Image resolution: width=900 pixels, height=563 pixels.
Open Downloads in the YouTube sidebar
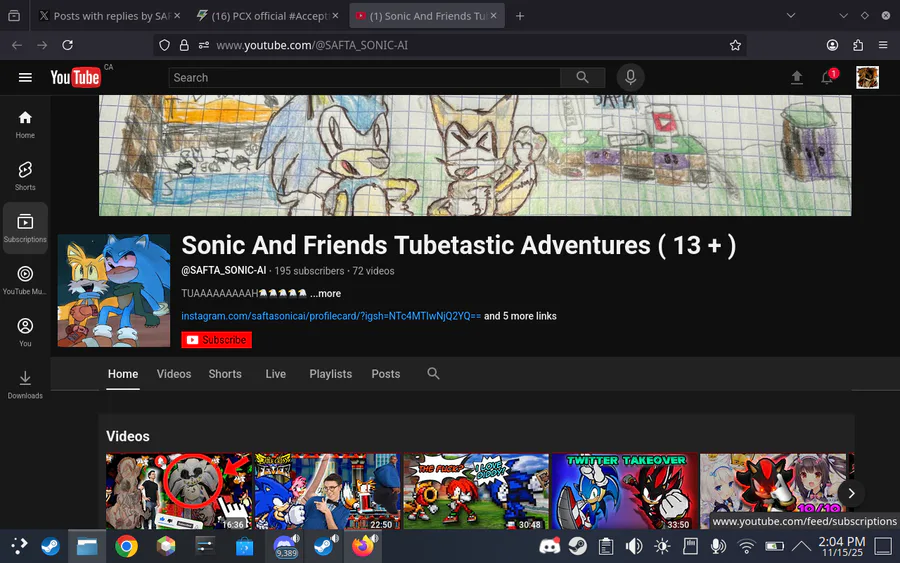coord(25,385)
